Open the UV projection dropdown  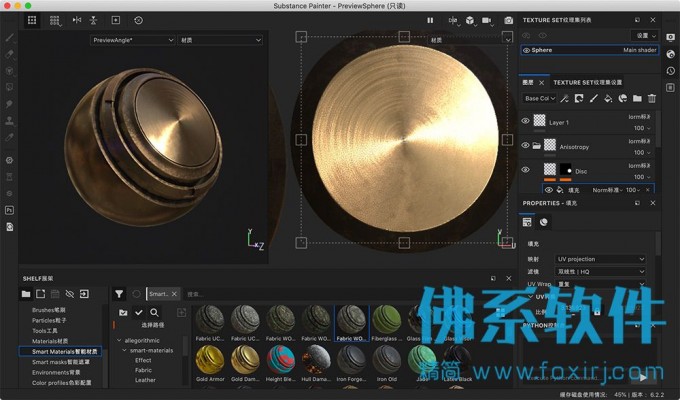coord(600,259)
